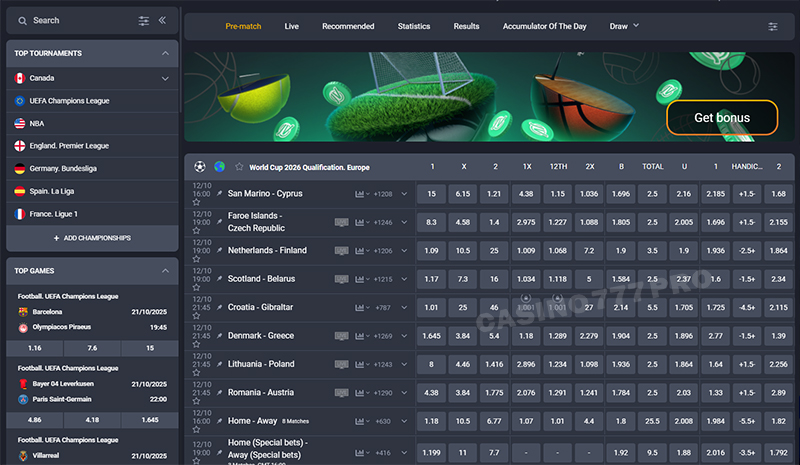The height and width of the screenshot is (465, 800).
Task: Expand more markets for Netherlands - Finland
Action: (404, 251)
